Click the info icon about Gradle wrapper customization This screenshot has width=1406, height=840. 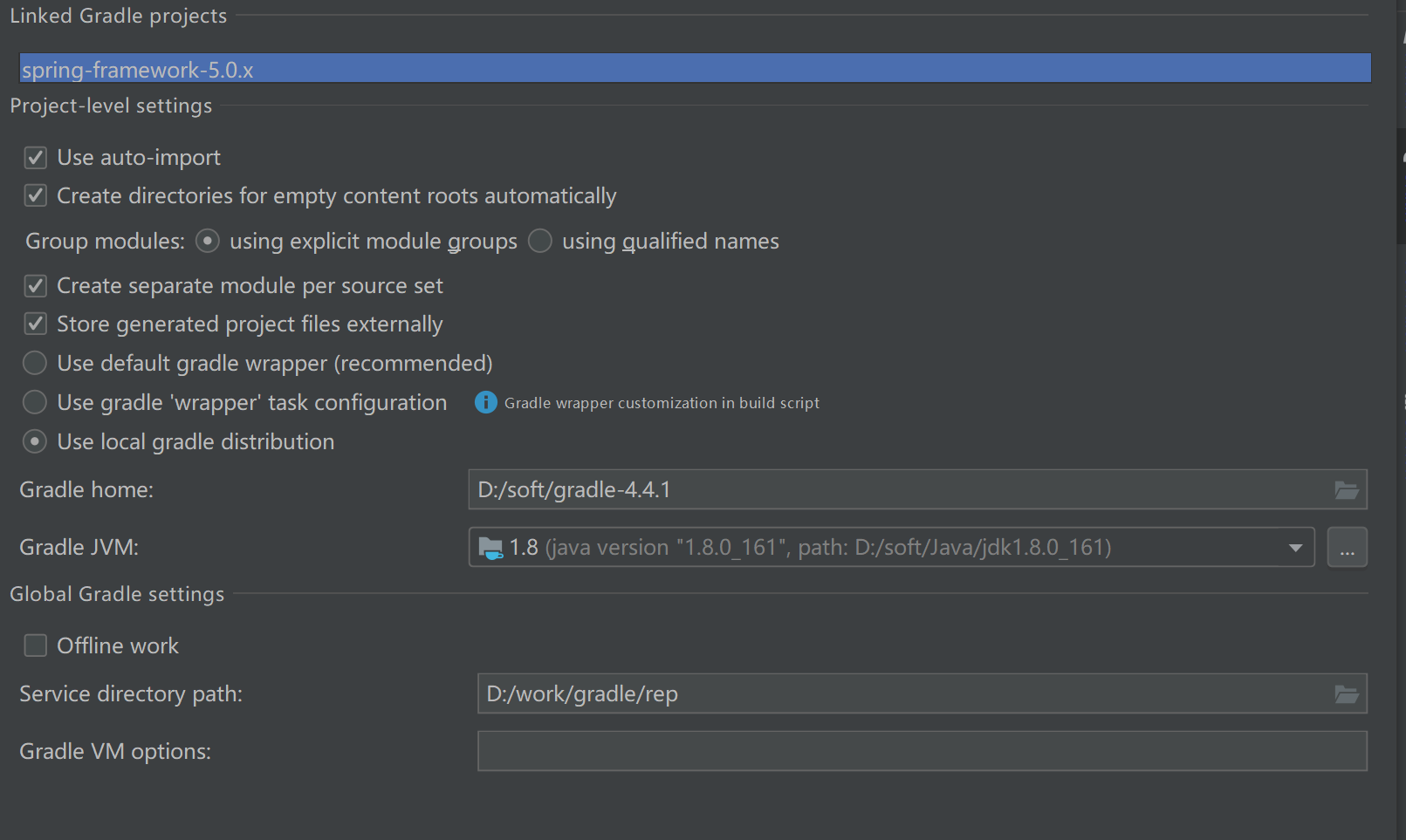pyautogui.click(x=485, y=402)
